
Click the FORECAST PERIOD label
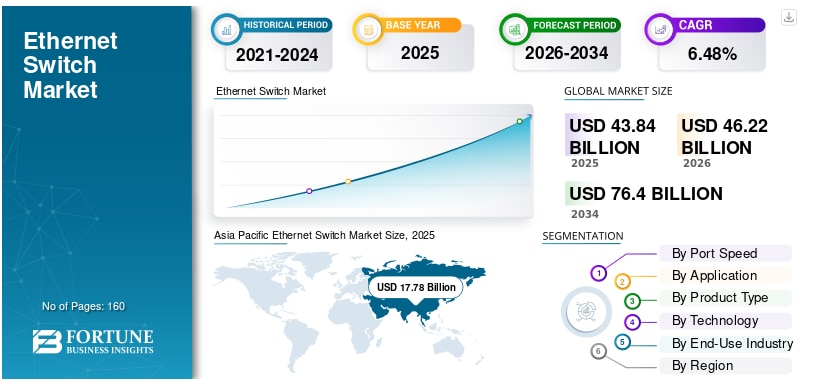pos(575,25)
